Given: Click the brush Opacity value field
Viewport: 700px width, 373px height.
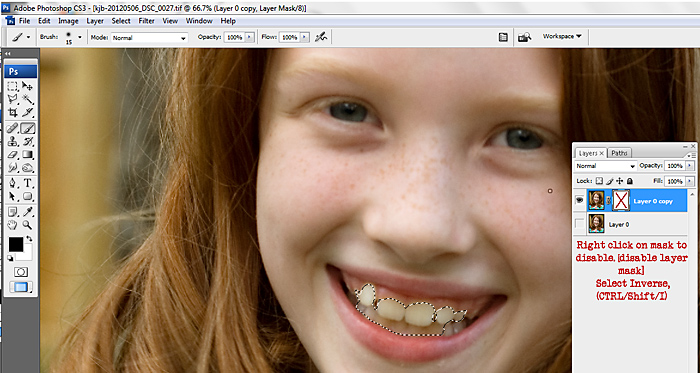Looking at the screenshot, I should 234,37.
